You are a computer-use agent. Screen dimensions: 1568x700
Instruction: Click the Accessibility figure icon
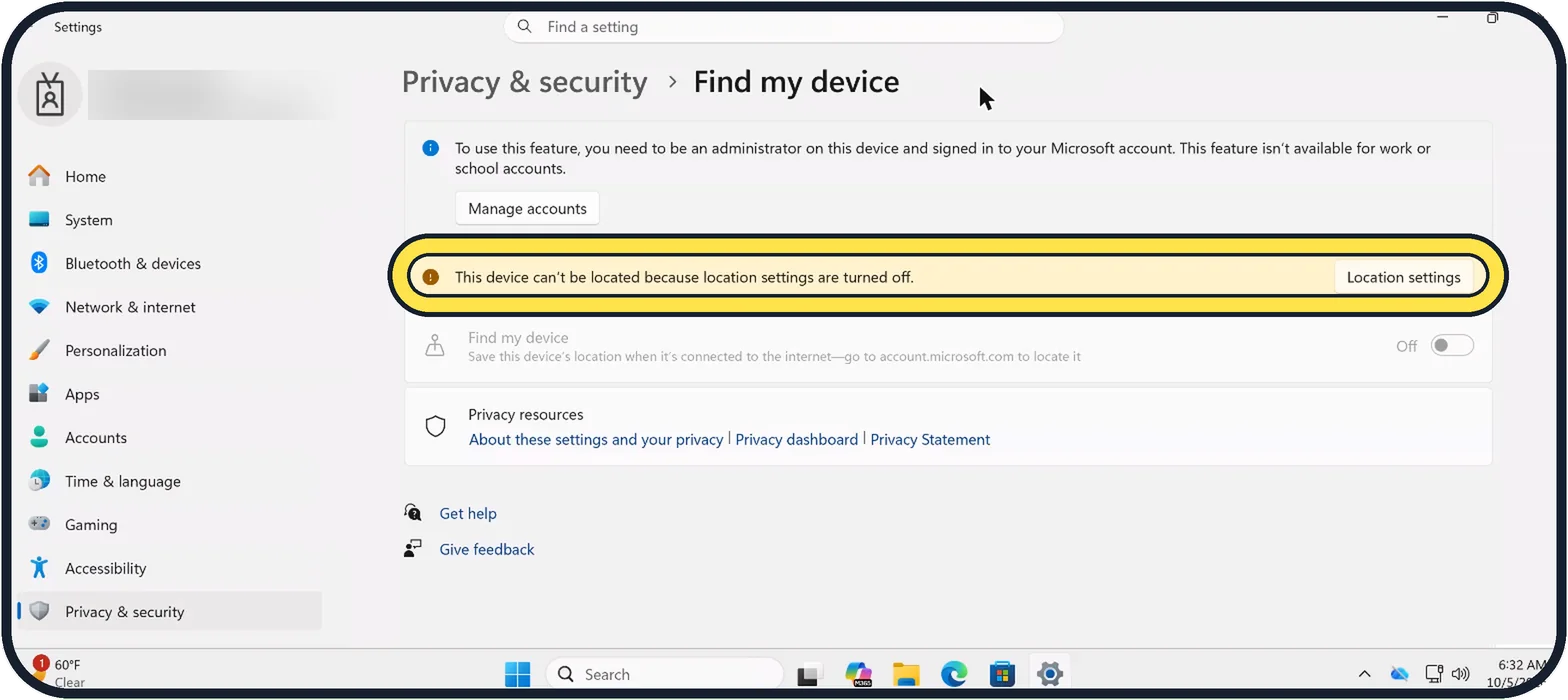coord(39,568)
